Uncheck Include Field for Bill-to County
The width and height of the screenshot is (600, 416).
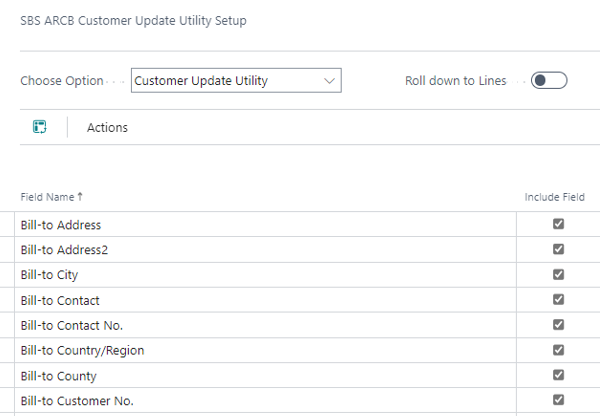pos(558,375)
